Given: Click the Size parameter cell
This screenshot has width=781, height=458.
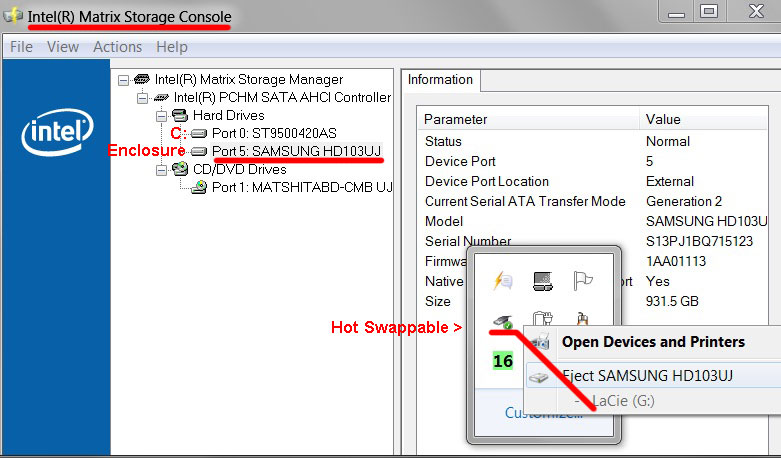Looking at the screenshot, I should [x=437, y=301].
